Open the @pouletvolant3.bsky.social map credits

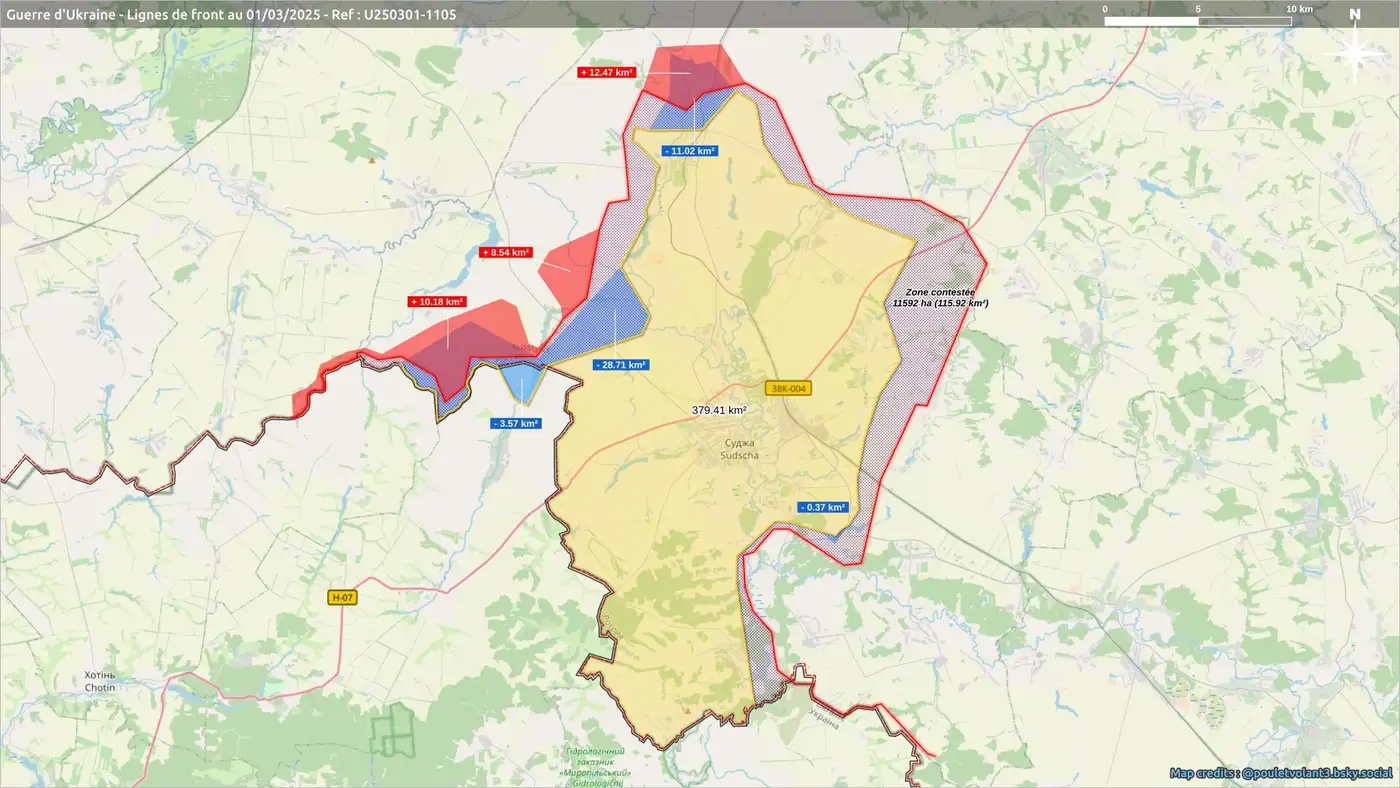click(x=1281, y=773)
